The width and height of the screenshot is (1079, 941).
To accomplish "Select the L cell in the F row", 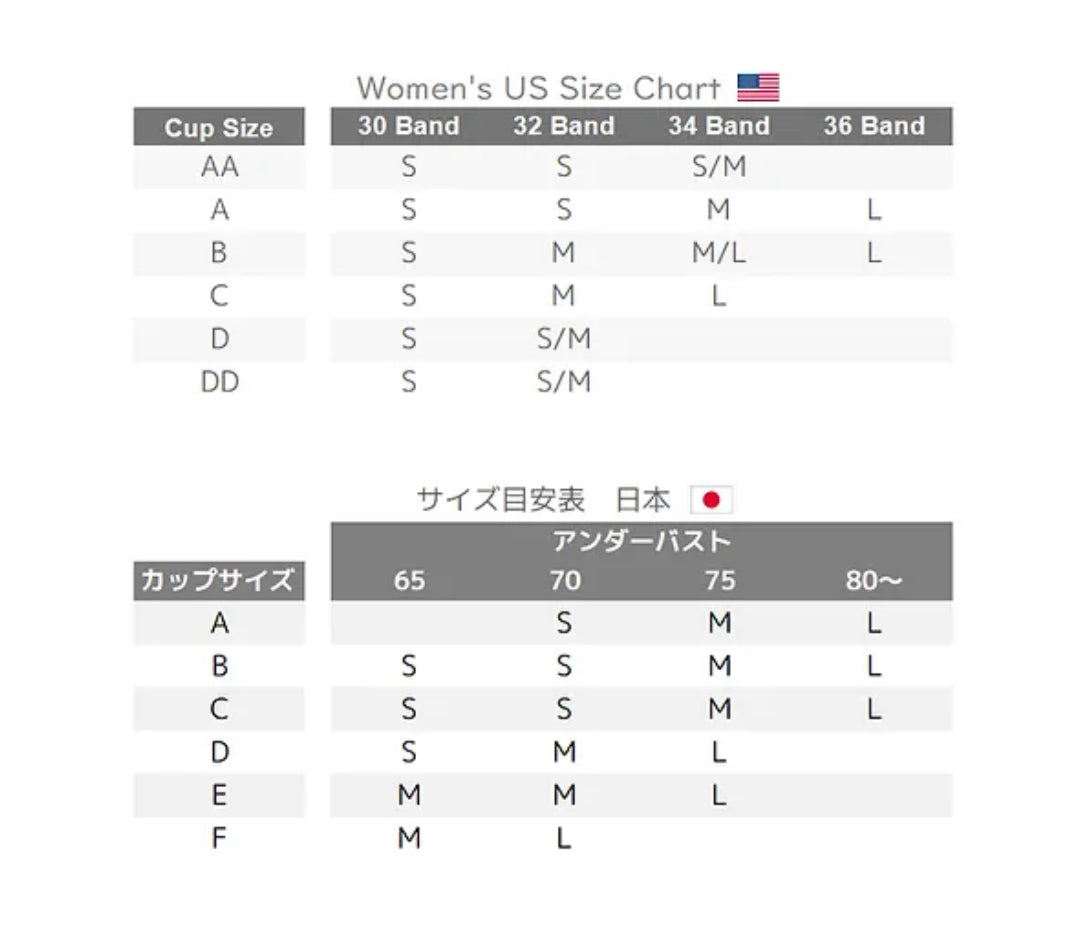I will tap(564, 838).
